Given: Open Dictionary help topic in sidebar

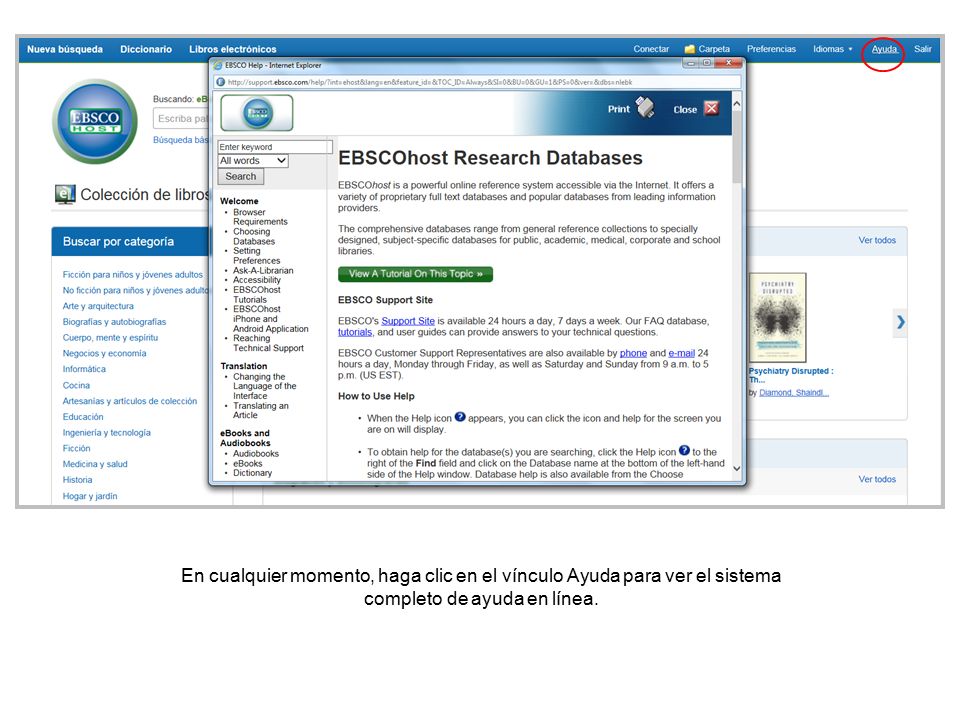Looking at the screenshot, I should click(252, 473).
